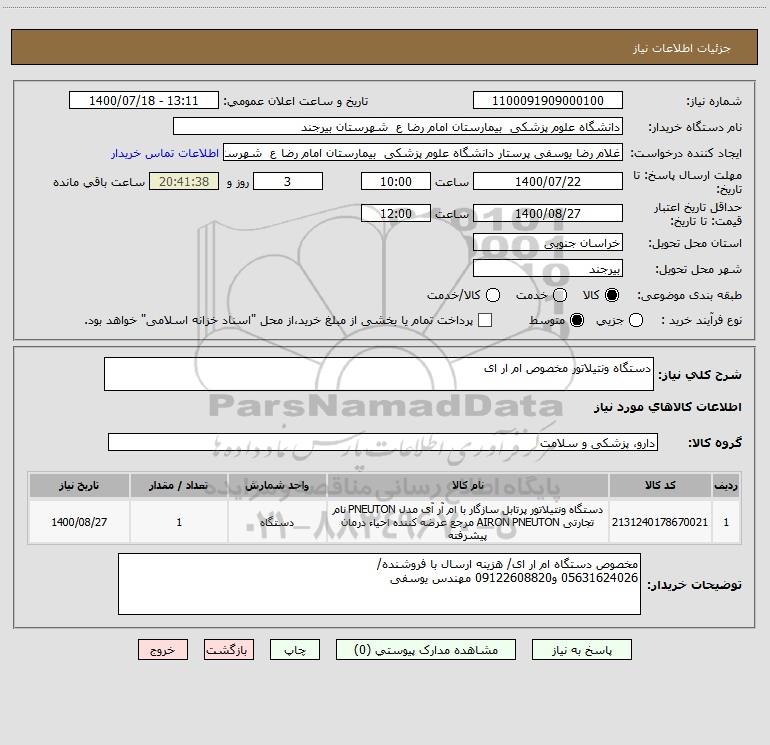Image resolution: width=770 pixels, height=745 pixels.
Task: Click the delivery city field بیرجند
Action: pos(548,269)
